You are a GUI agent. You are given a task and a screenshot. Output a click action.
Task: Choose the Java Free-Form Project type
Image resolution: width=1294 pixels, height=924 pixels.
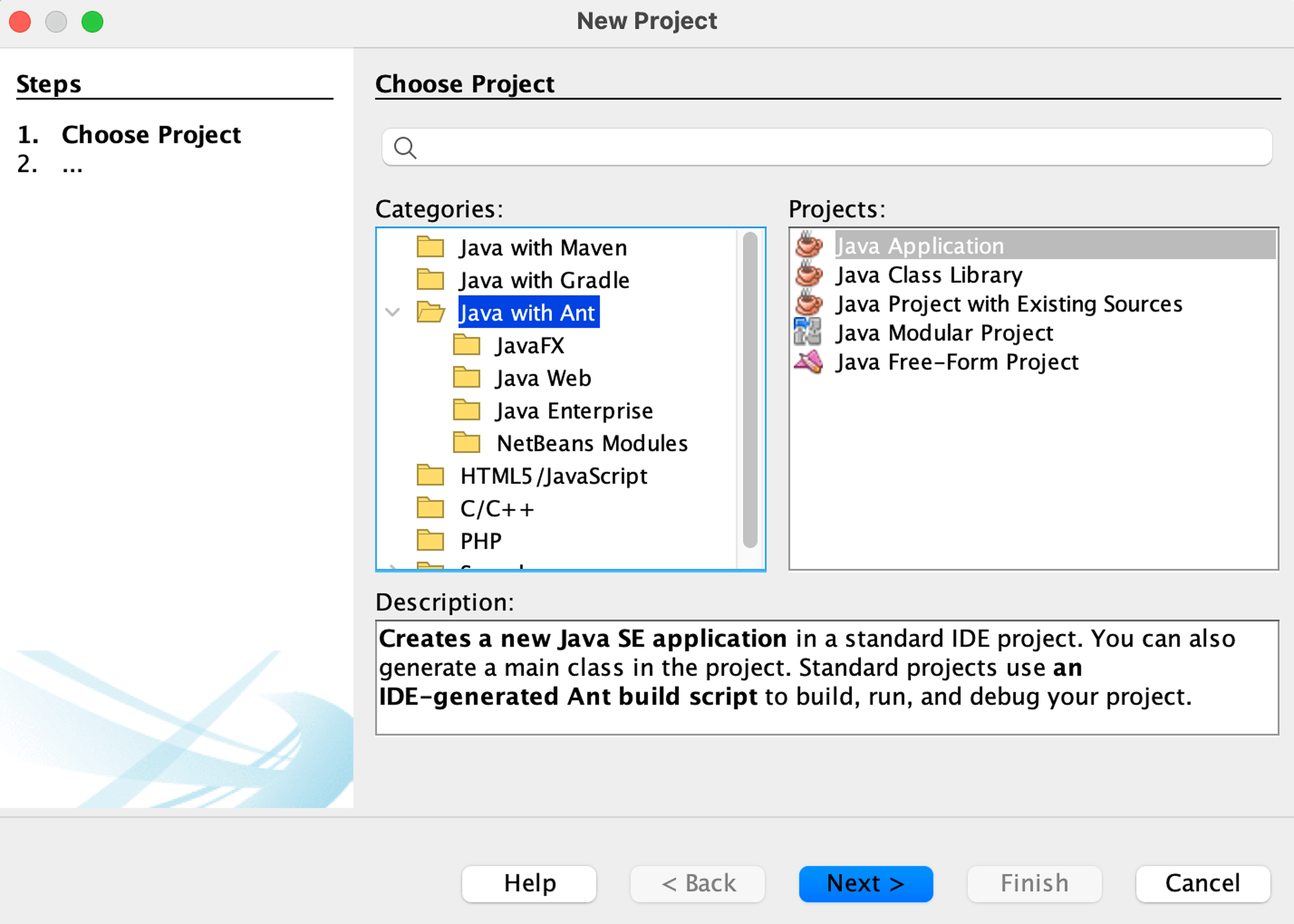point(957,362)
